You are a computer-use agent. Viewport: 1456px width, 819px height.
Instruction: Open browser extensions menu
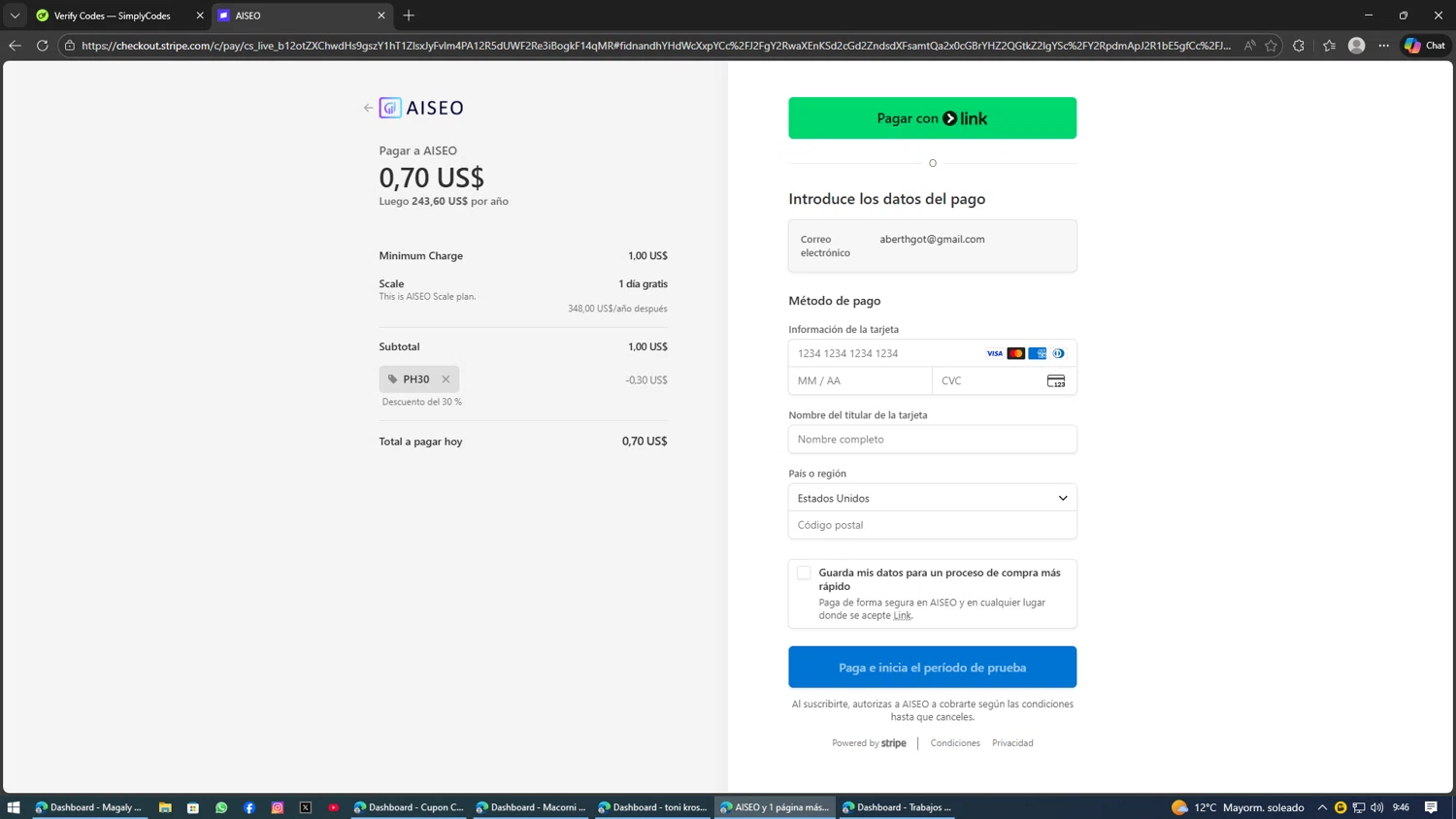(x=1299, y=46)
